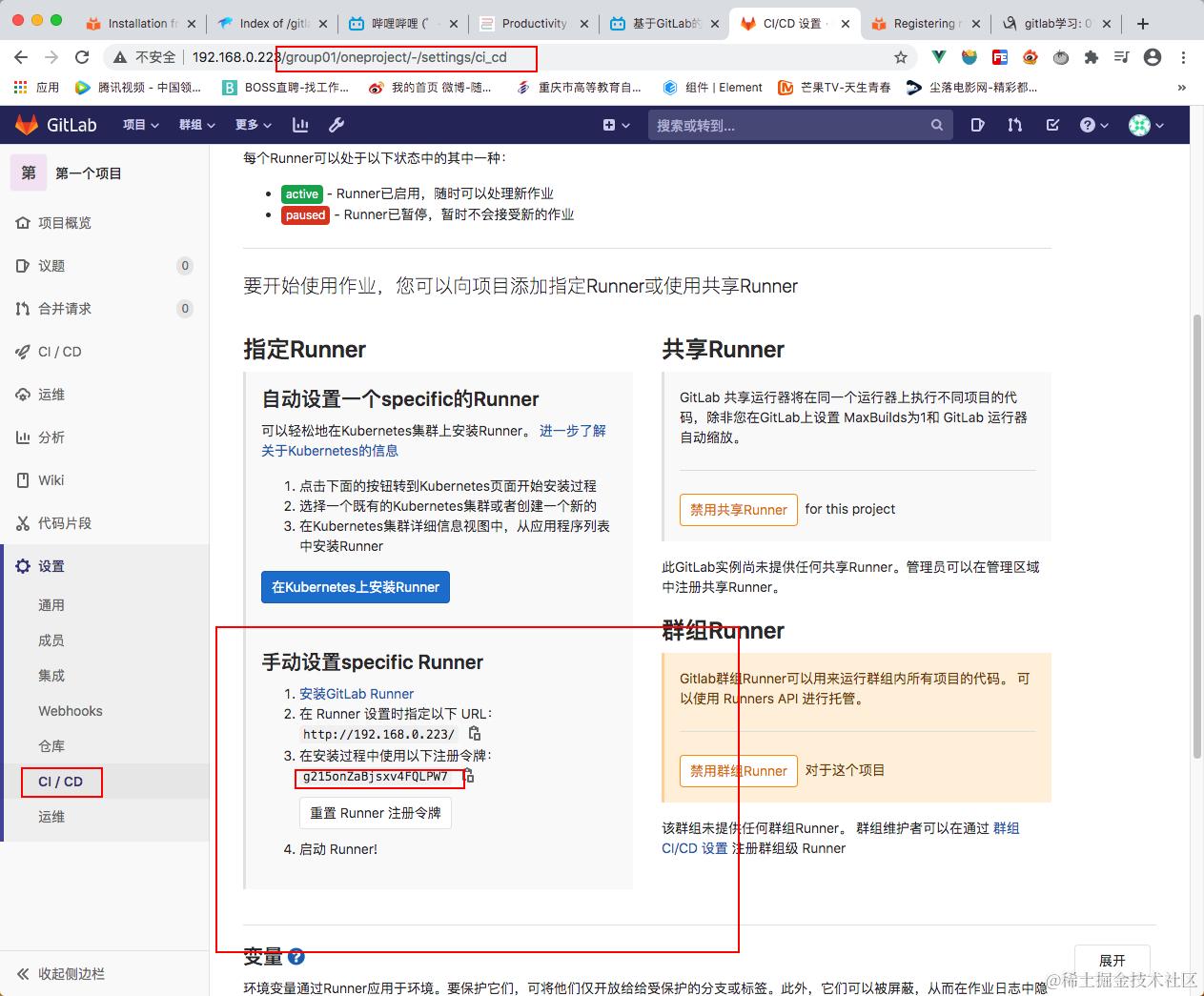The image size is (1204, 996).
Task: Open the 更多 dropdown menu
Action: pyautogui.click(x=248, y=125)
